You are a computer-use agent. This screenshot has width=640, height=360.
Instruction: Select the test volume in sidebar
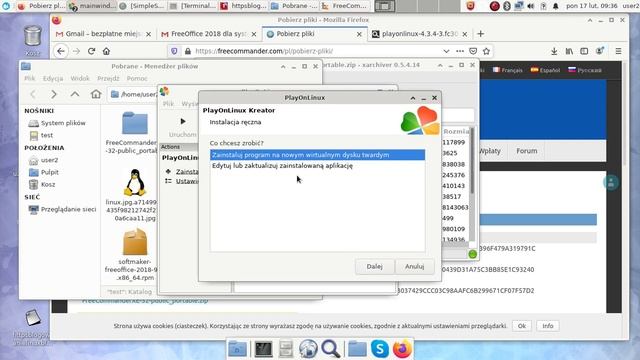point(41,135)
